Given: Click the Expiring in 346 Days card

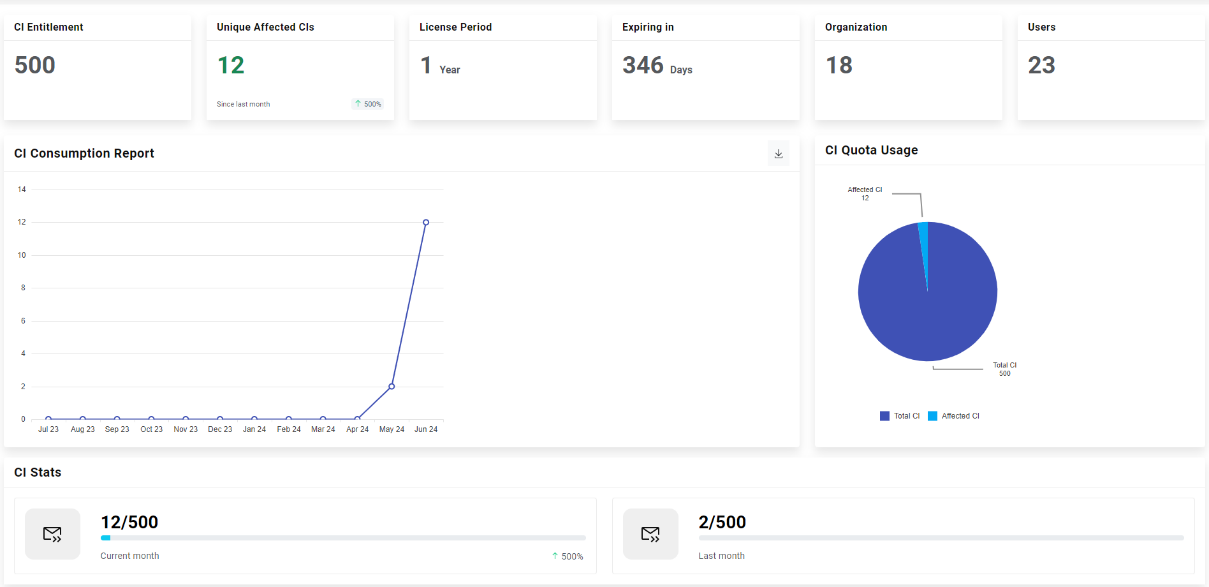Looking at the screenshot, I should pyautogui.click(x=705, y=67).
